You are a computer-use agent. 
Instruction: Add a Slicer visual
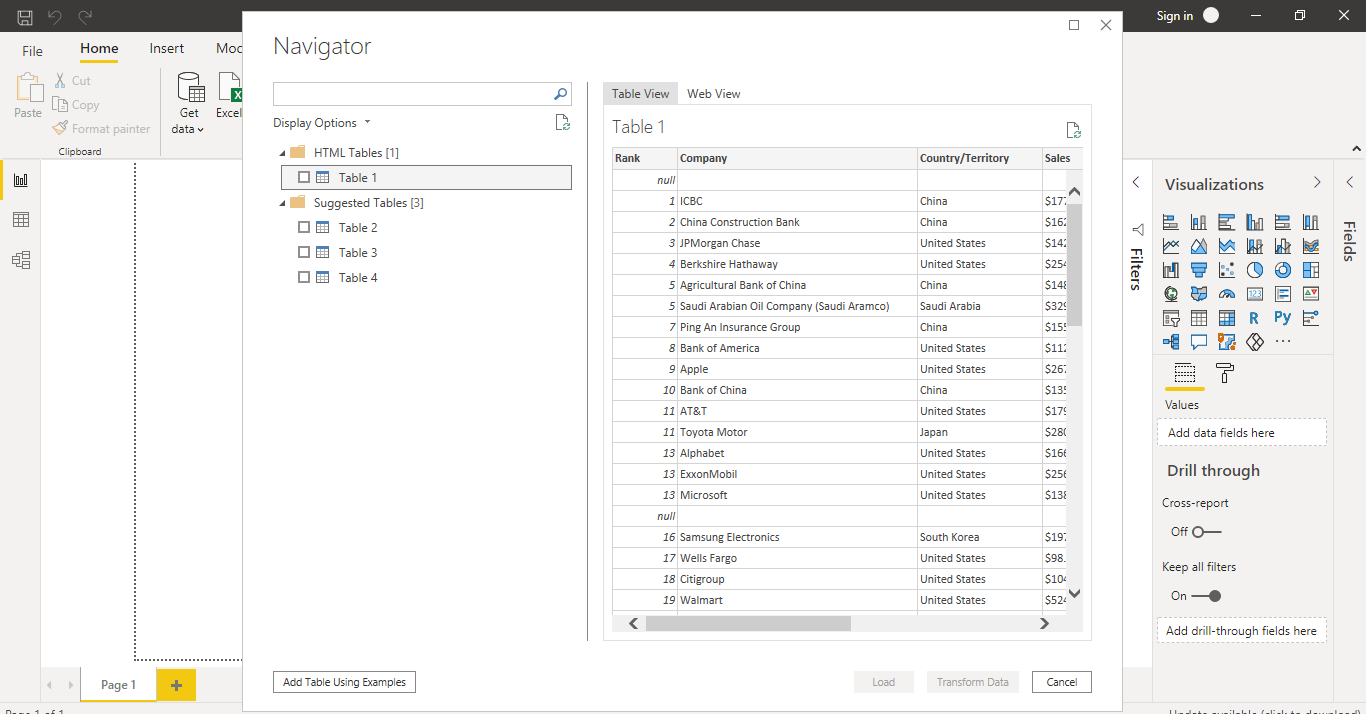coord(1171,318)
